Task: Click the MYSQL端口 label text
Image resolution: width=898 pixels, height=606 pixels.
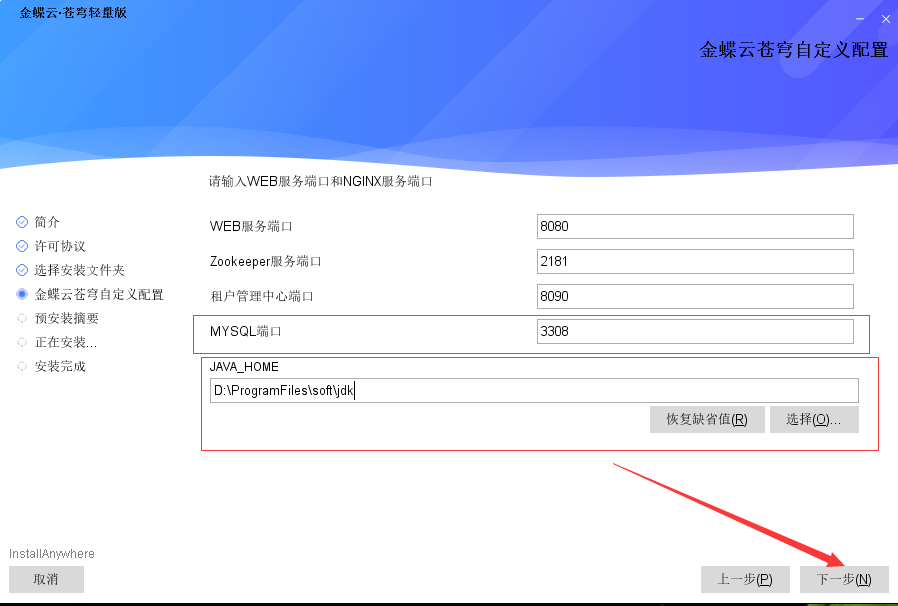Action: [x=246, y=331]
